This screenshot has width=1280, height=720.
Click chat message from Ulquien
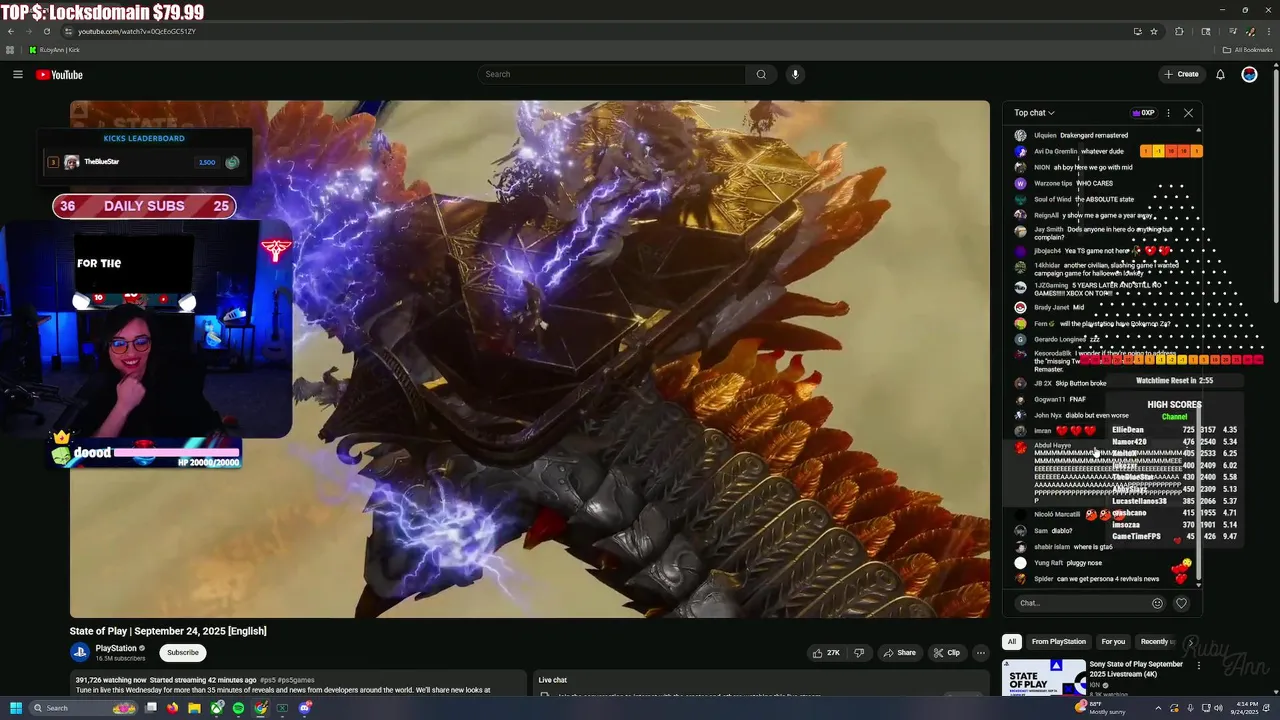(1081, 135)
